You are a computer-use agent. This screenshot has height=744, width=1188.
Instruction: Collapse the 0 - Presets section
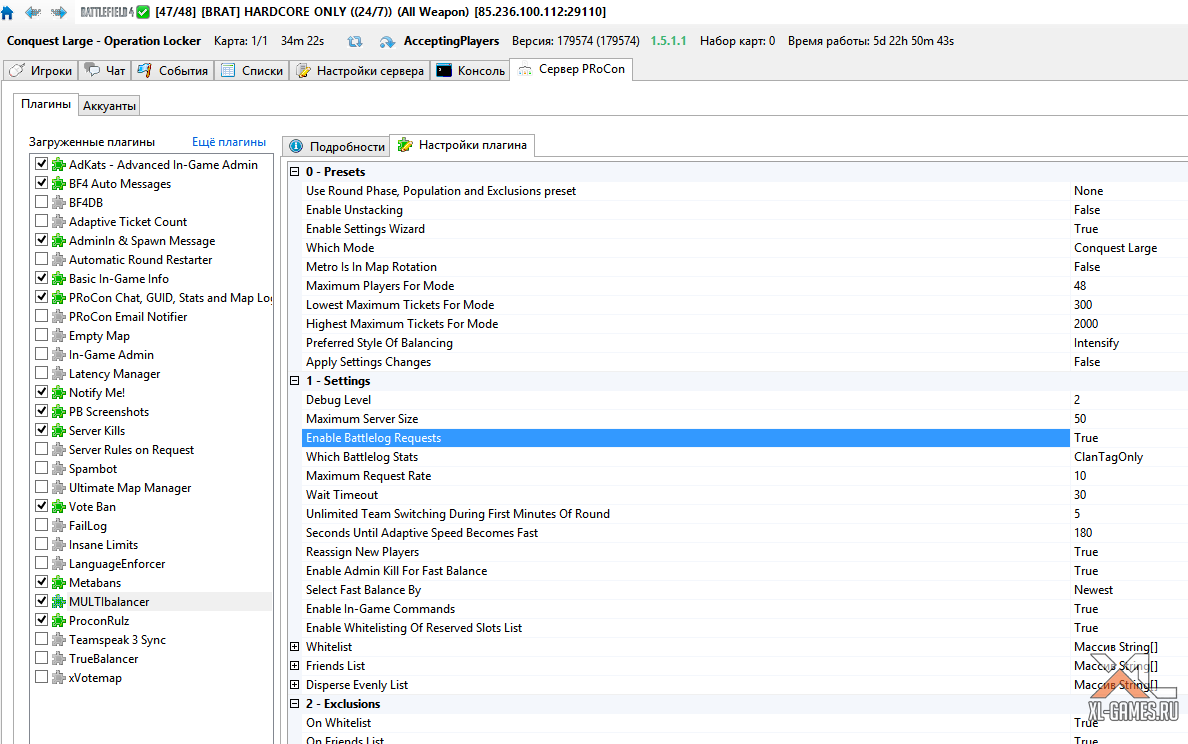tap(295, 172)
